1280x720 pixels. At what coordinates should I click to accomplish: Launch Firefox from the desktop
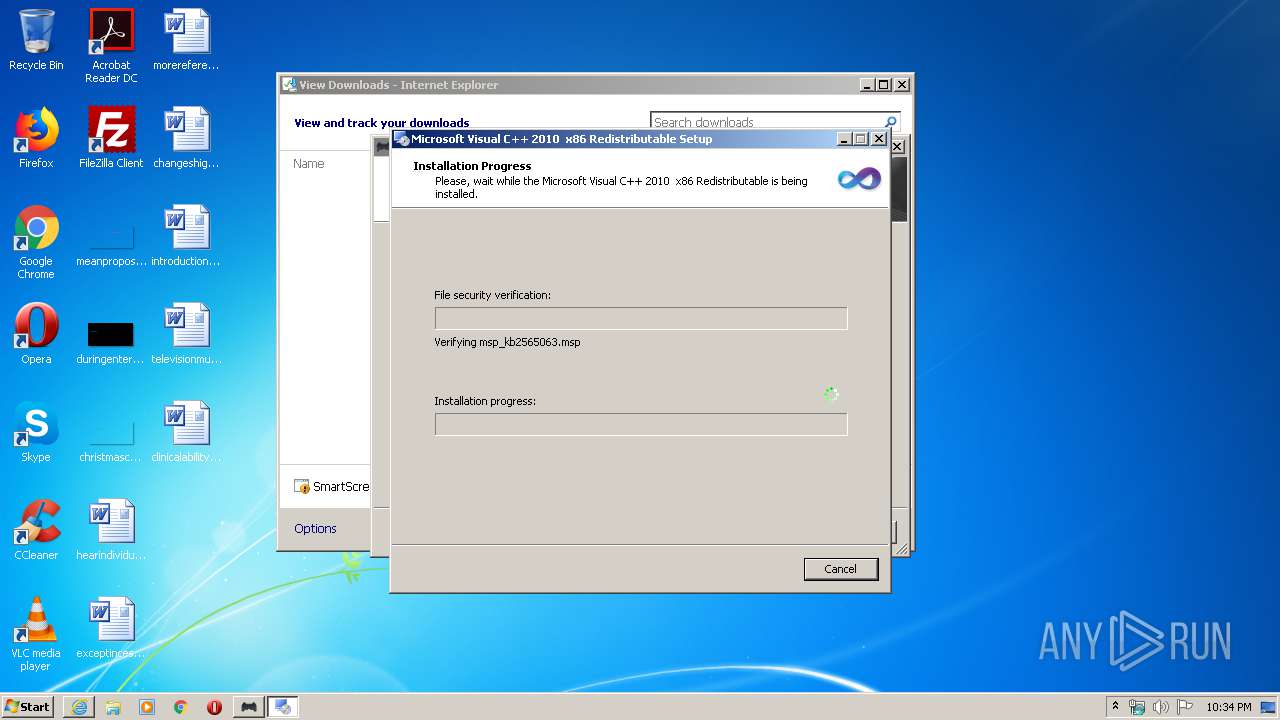tap(36, 138)
